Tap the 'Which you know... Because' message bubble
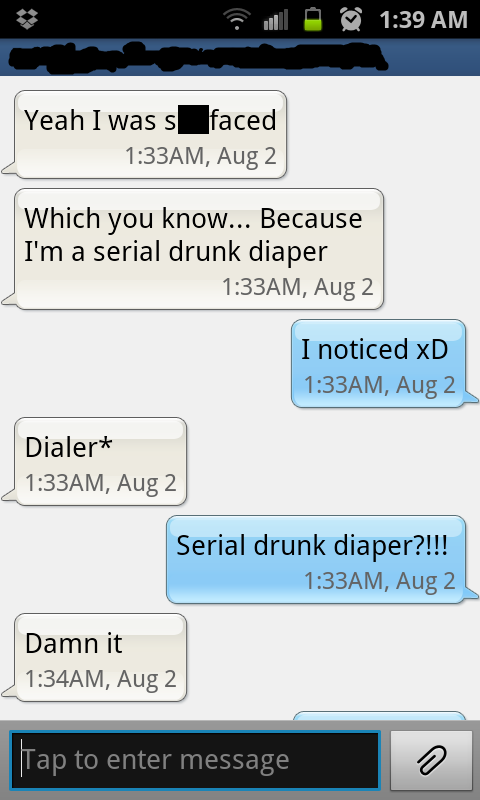 [x=198, y=248]
